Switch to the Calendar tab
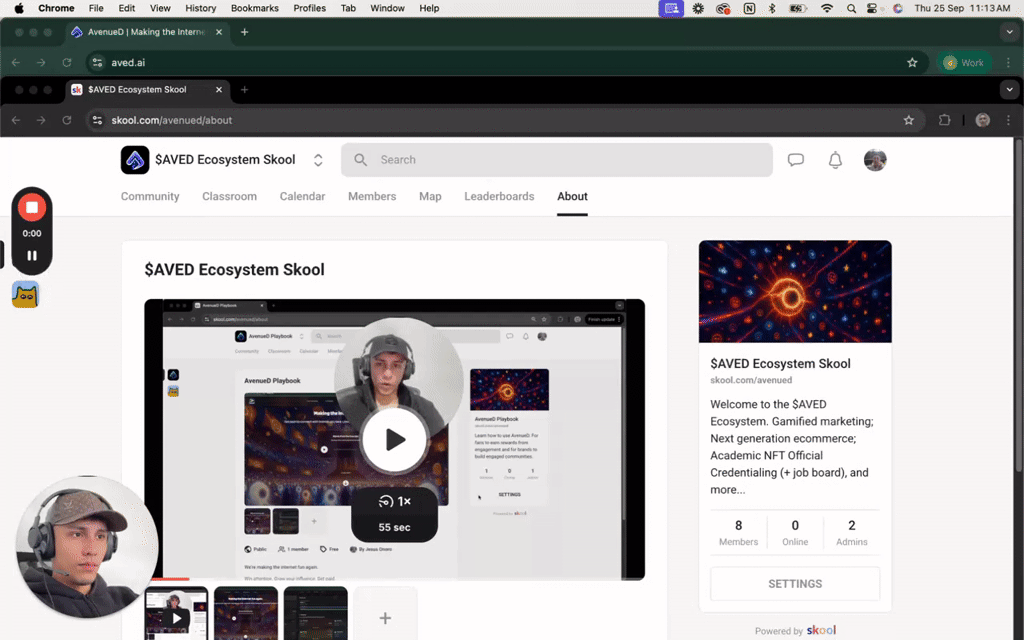This screenshot has height=640, width=1024. click(302, 197)
